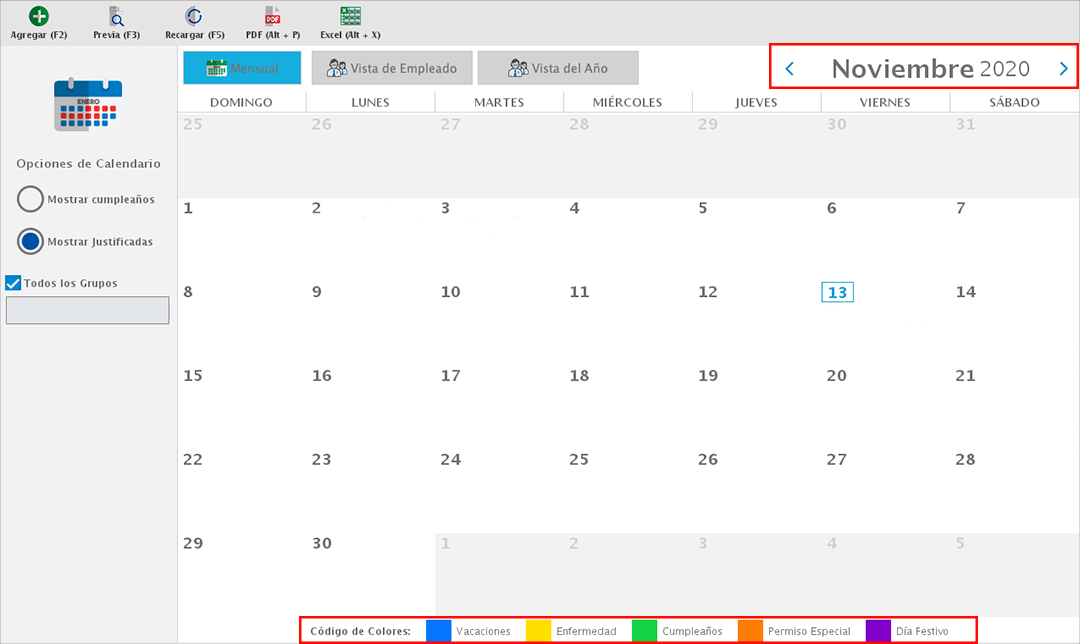1080x644 pixels.
Task: Open the Previa print preview icon
Action: point(116,16)
